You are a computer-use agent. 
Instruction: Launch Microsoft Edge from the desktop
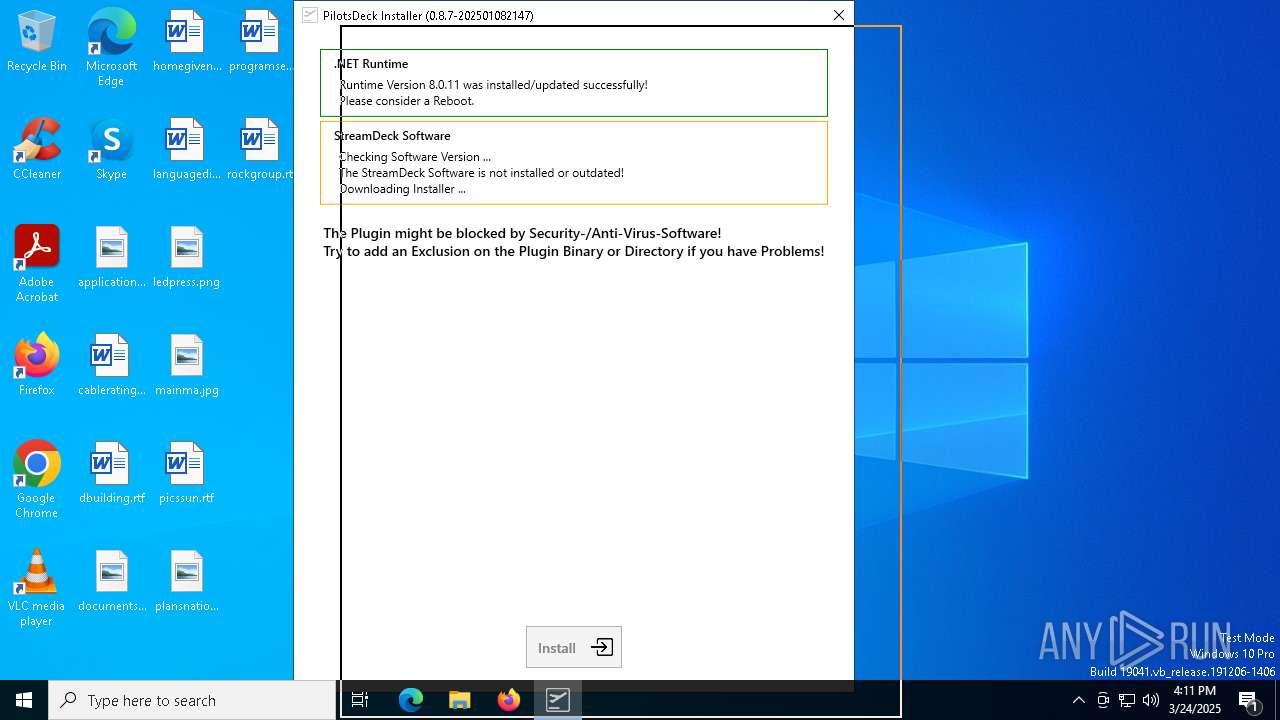pyautogui.click(x=111, y=48)
